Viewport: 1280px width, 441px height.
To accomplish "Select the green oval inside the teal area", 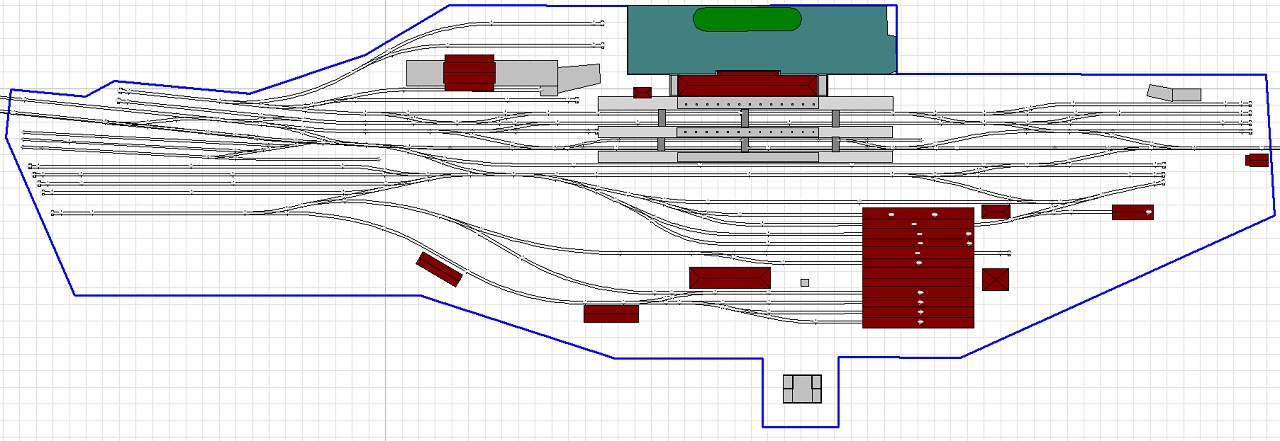I will [x=747, y=19].
